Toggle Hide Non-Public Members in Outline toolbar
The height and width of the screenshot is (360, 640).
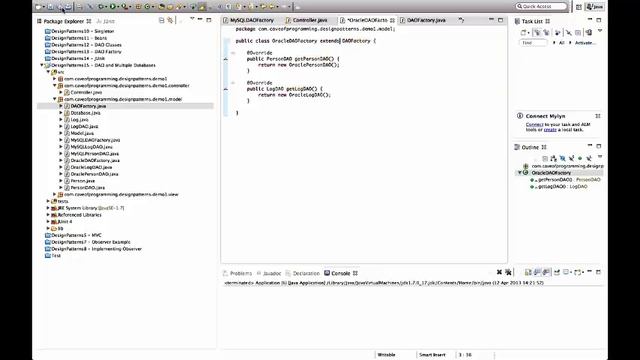[x=580, y=158]
